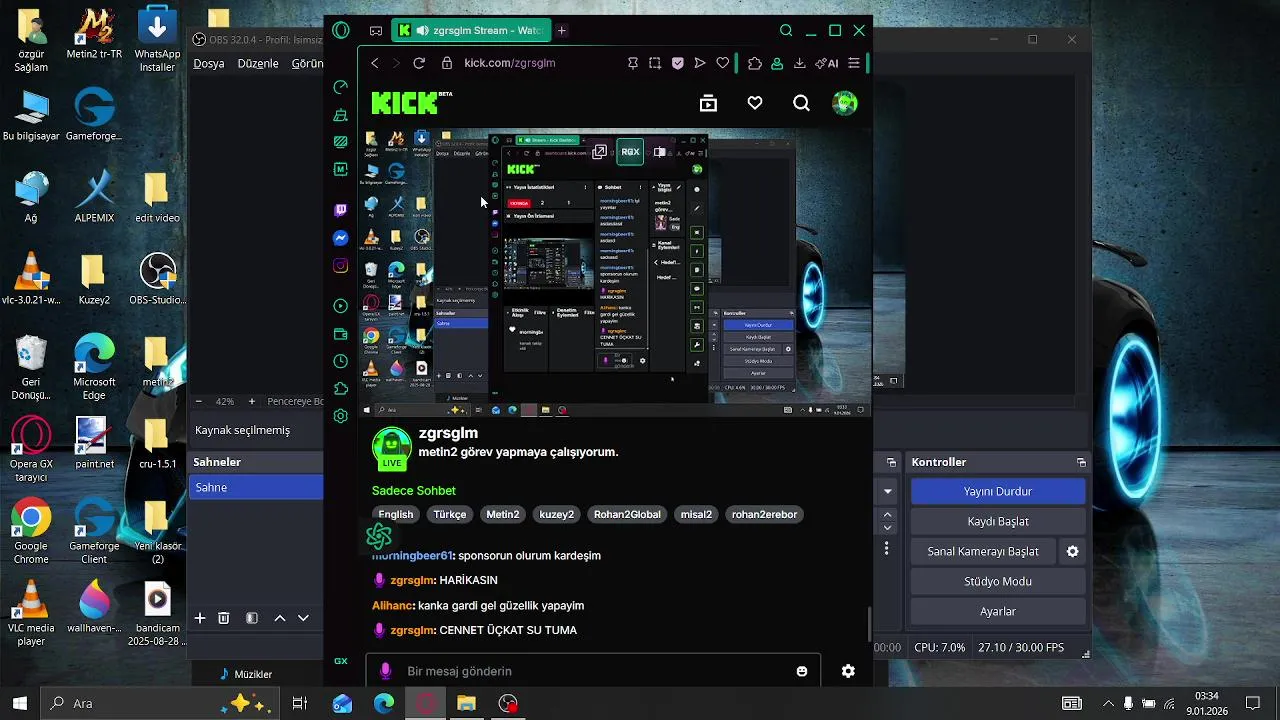The height and width of the screenshot is (720, 1280).
Task: Click Sadece Sohbet link
Action: (x=414, y=490)
